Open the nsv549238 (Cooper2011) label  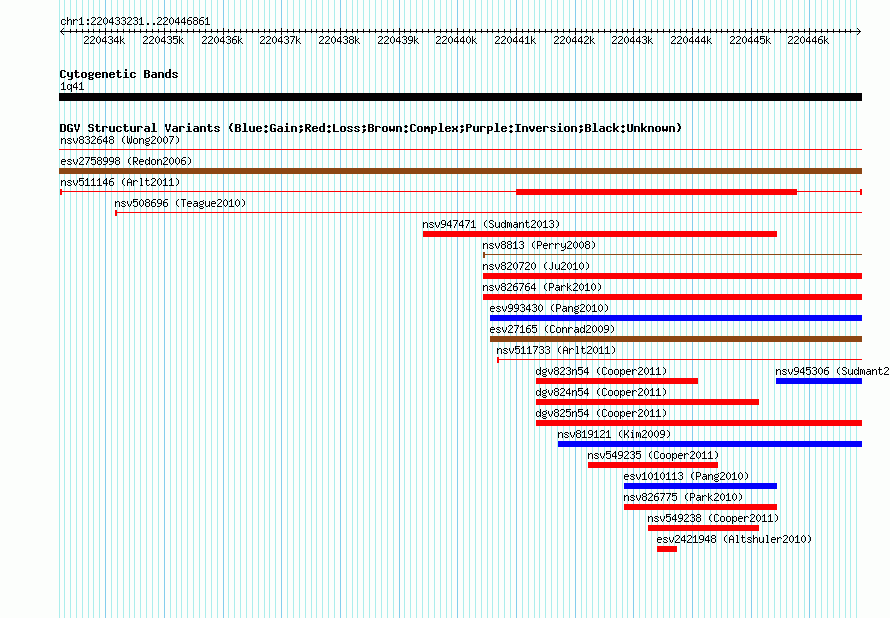pos(713,518)
